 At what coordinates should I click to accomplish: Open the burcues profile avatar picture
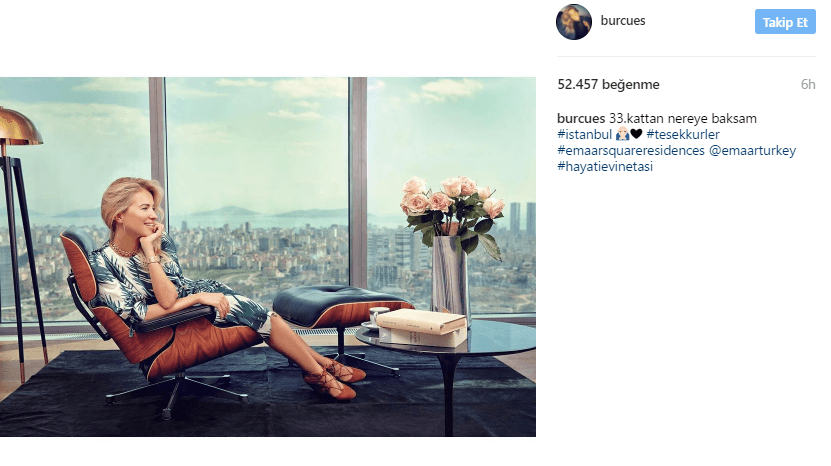point(573,22)
